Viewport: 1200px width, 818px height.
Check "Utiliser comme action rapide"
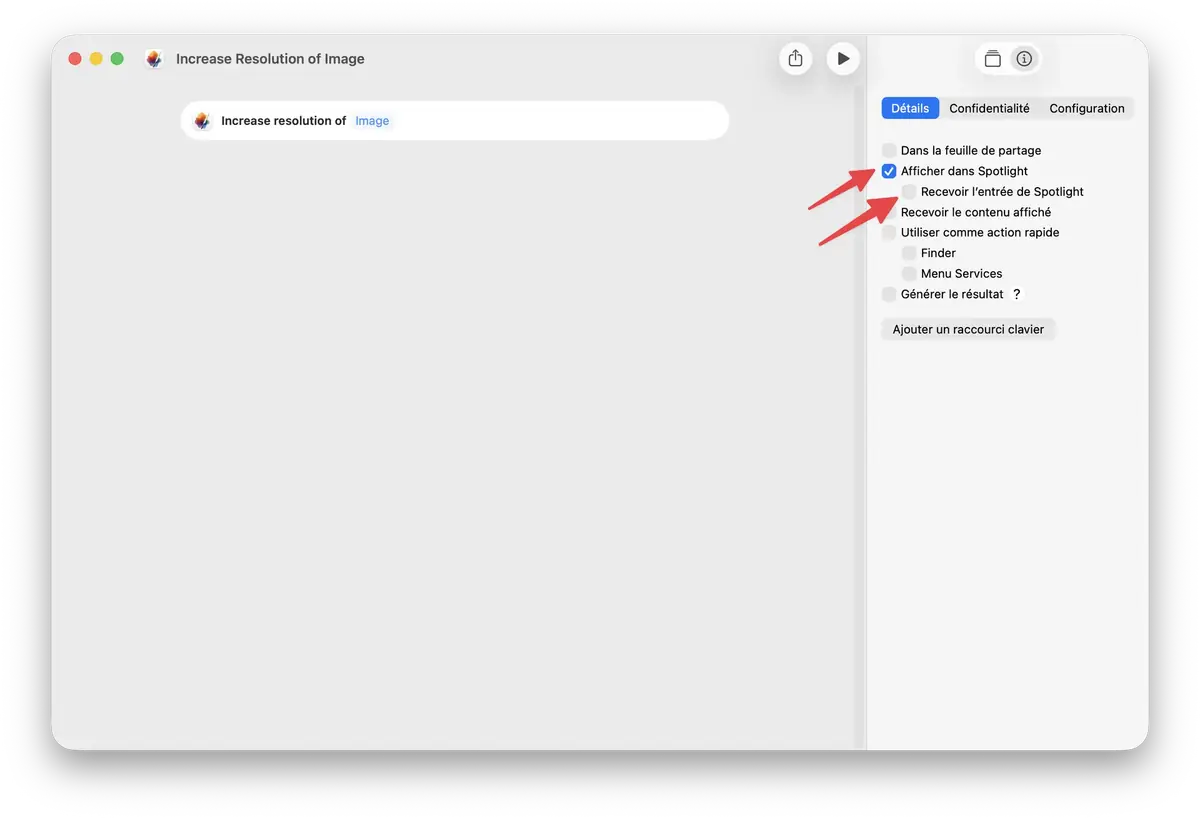888,232
